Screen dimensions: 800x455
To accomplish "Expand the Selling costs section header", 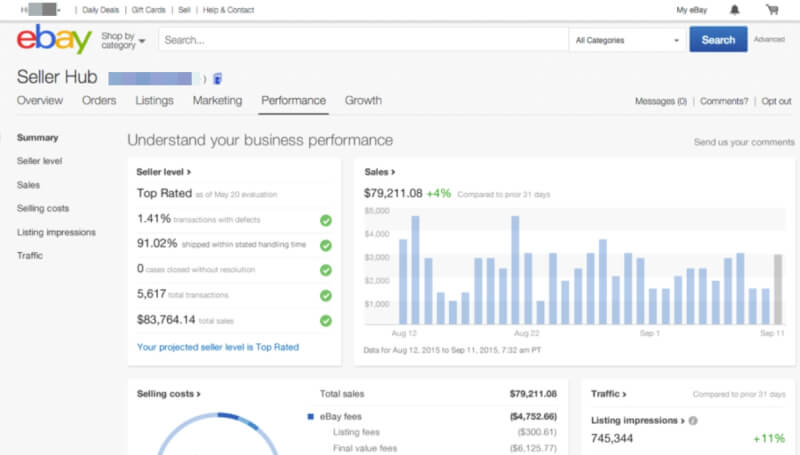I will [168, 394].
